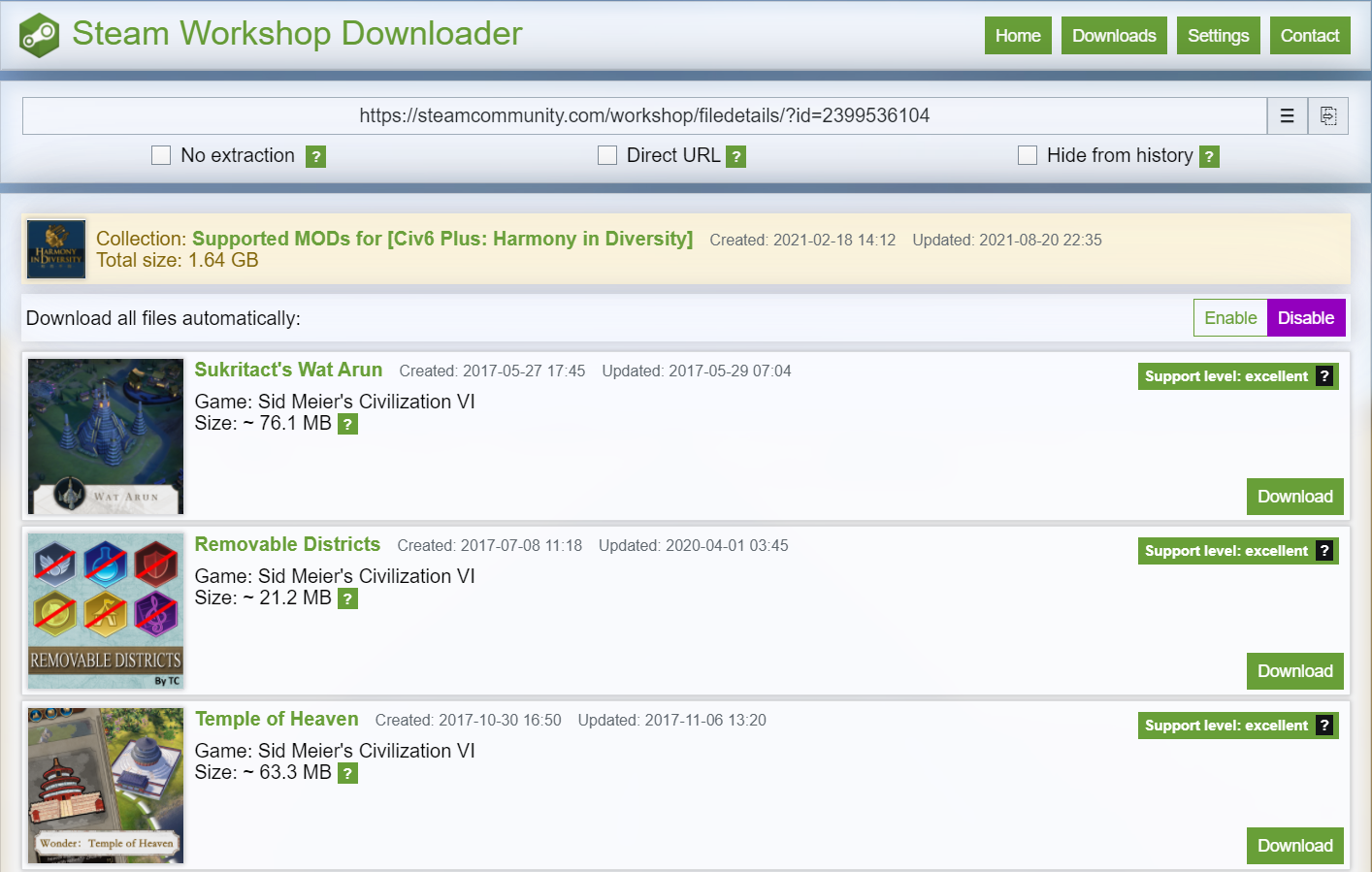This screenshot has width=1372, height=872.
Task: Click 'Updated: 2020-04-01 03:45' date text
Action: tap(694, 546)
